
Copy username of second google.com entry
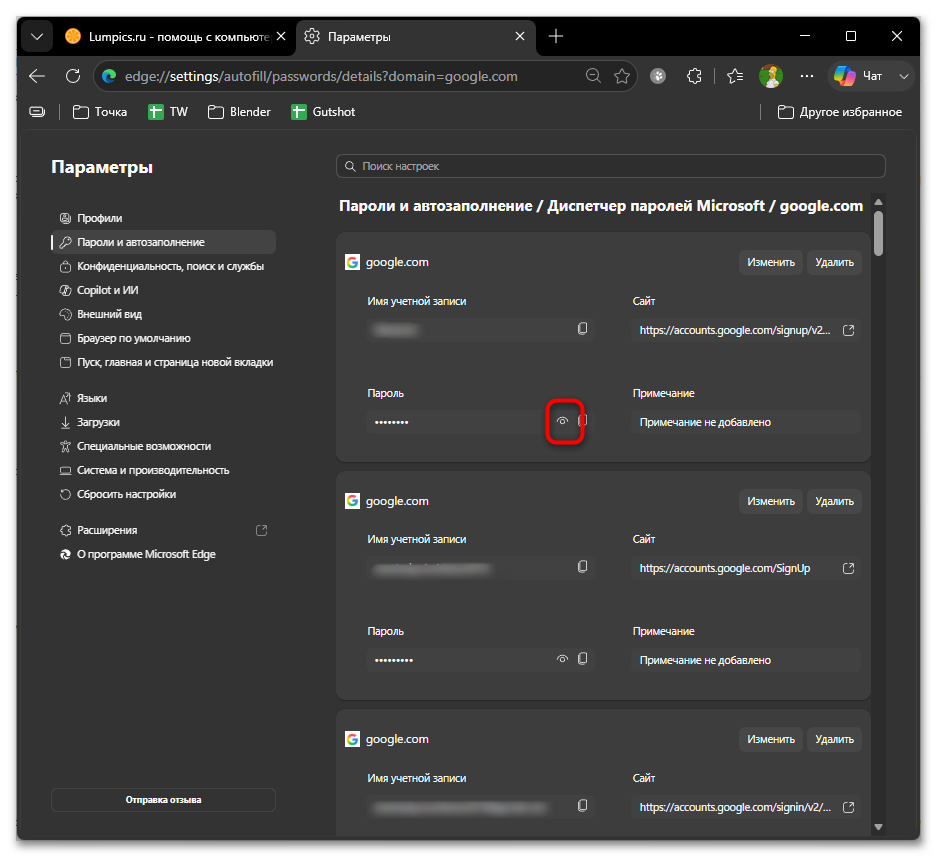coord(583,567)
